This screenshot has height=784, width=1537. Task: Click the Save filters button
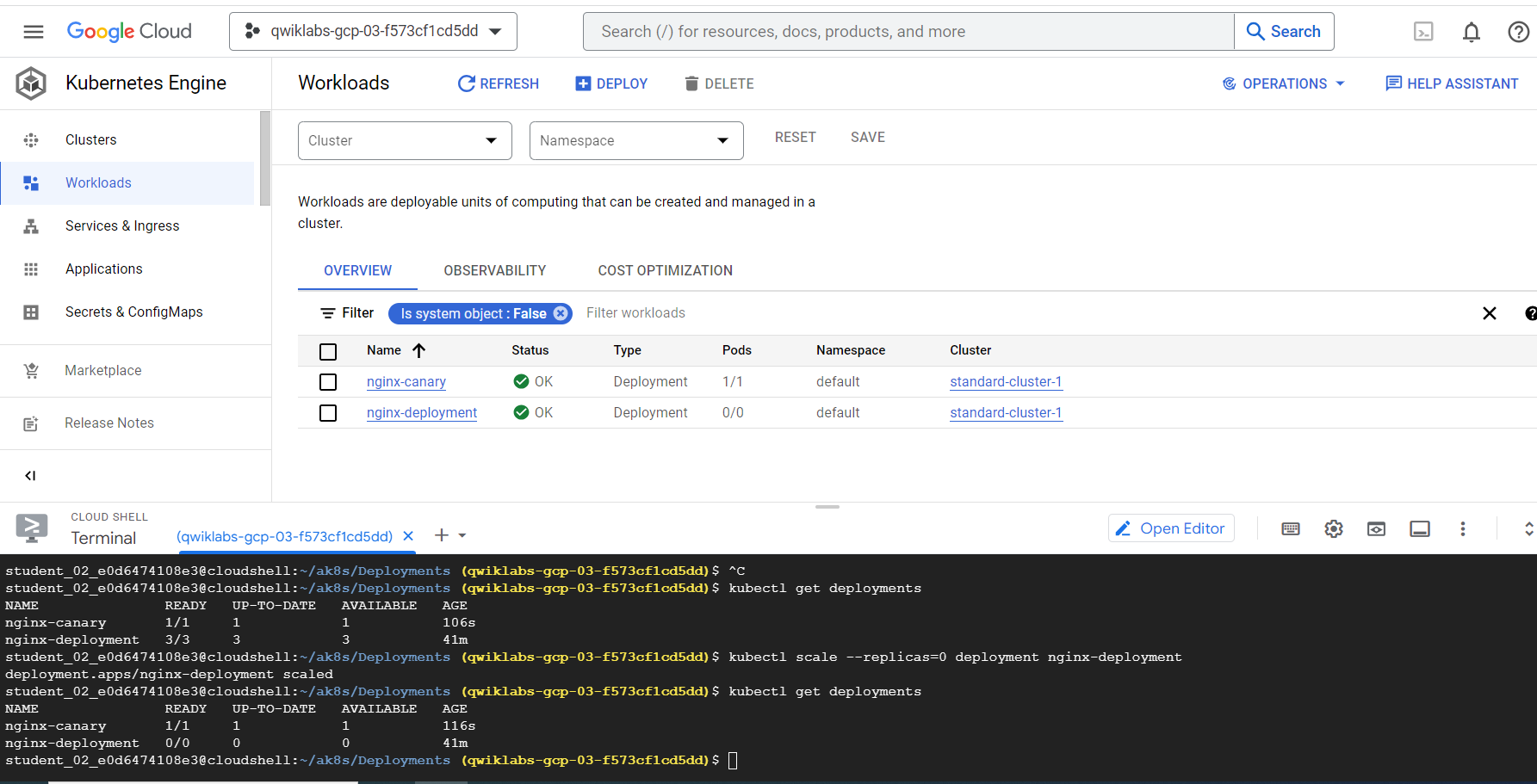pos(868,137)
